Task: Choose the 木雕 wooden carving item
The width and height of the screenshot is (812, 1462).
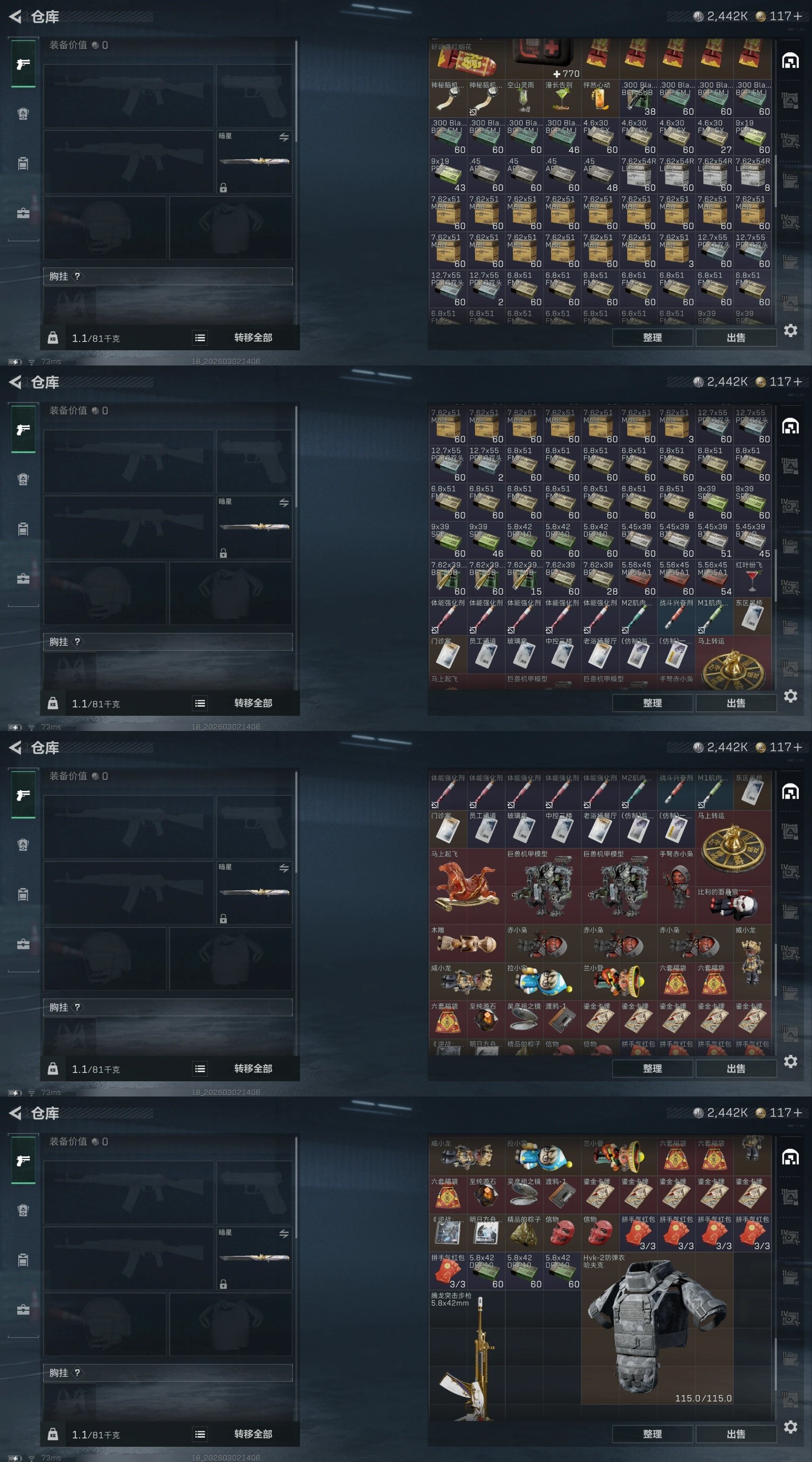Action: tap(467, 944)
